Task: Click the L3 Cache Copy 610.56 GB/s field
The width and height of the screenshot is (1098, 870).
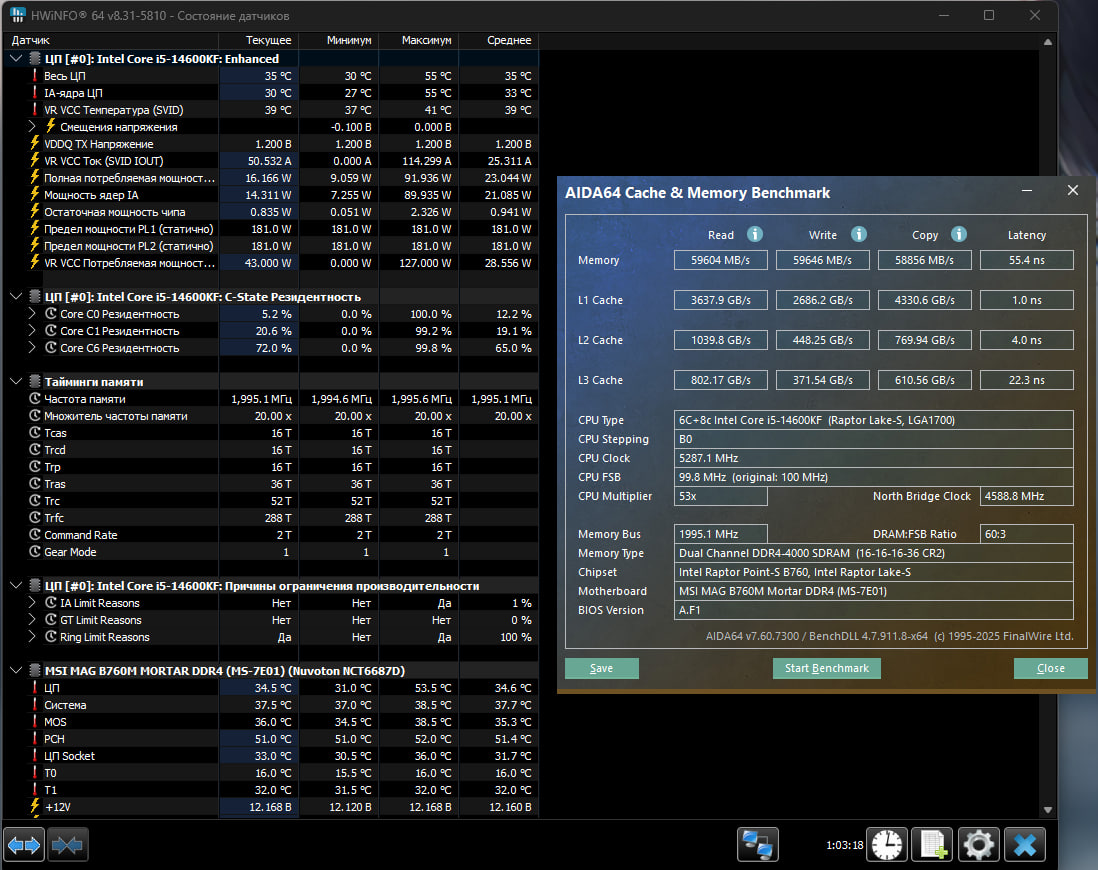Action: coord(924,380)
